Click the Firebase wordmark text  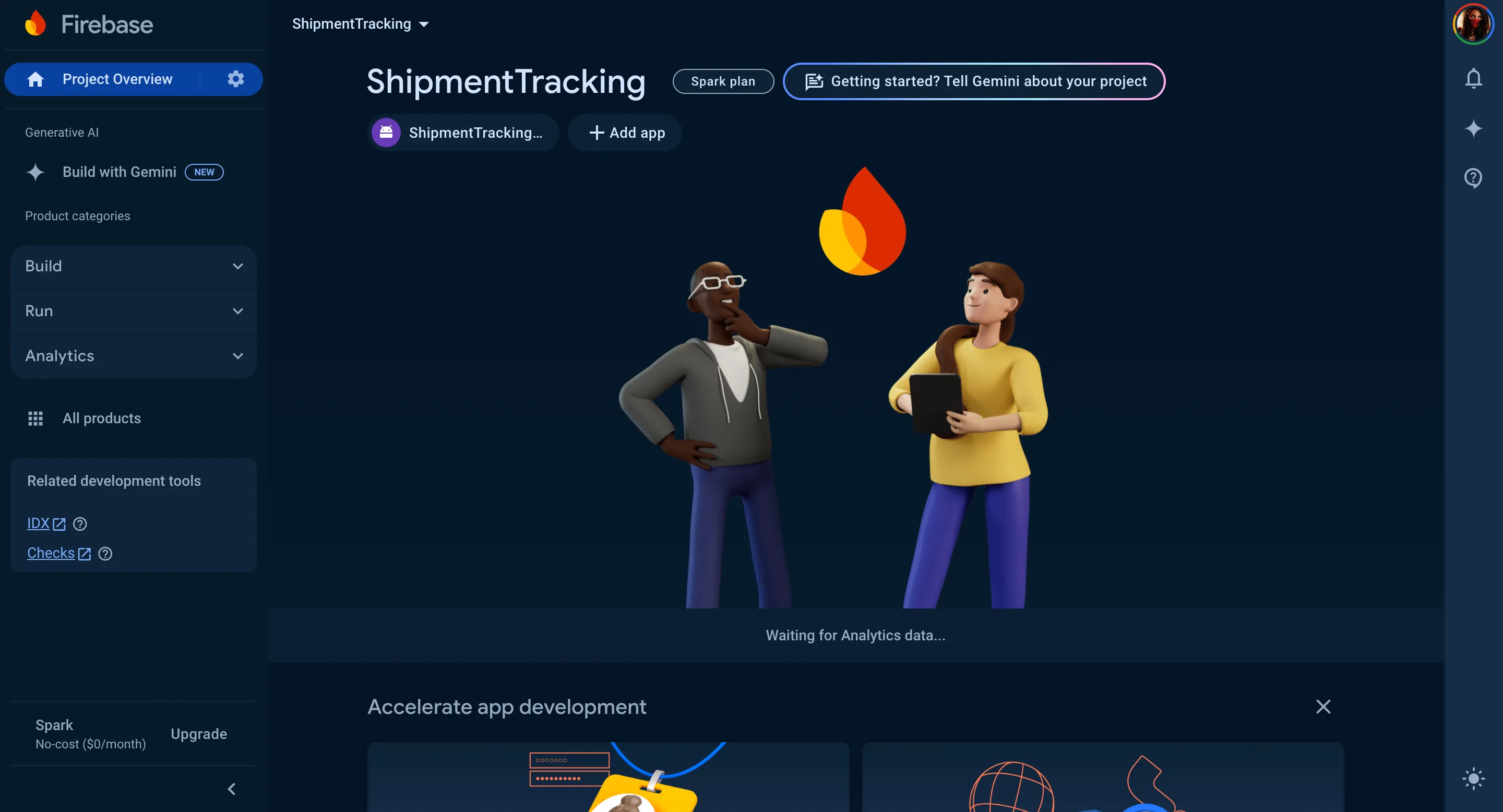click(108, 25)
